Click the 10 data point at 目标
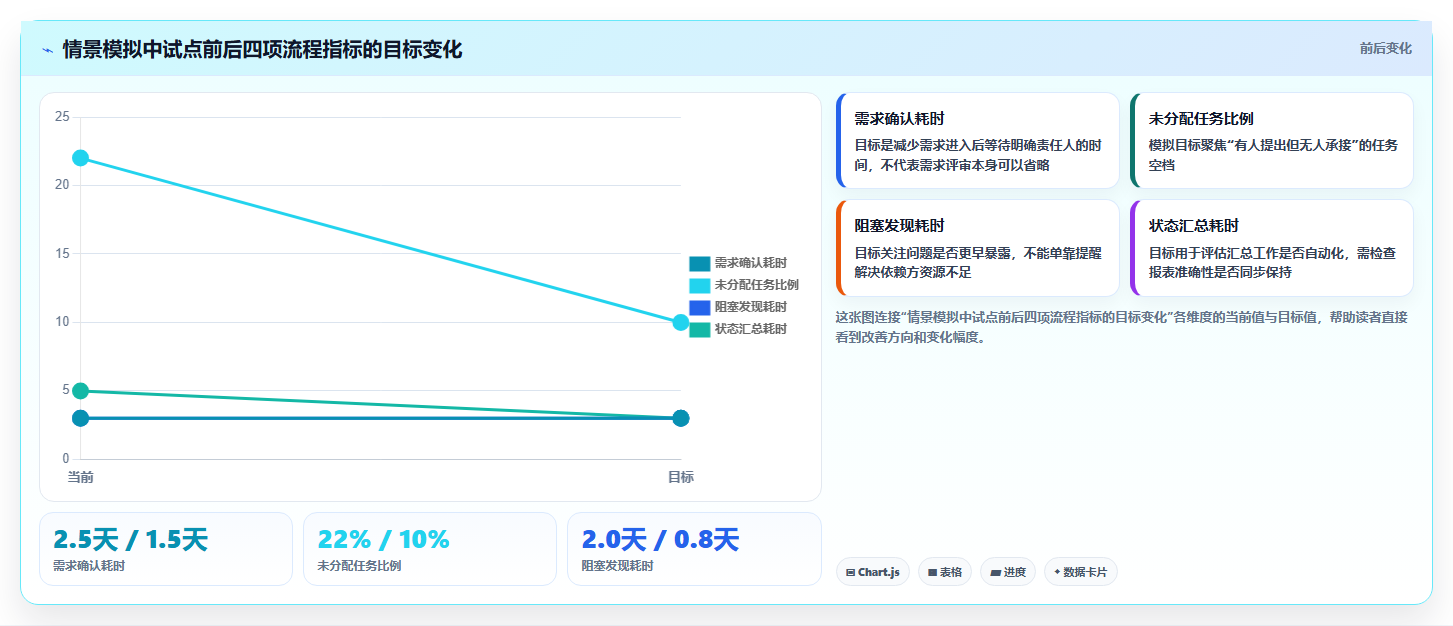The height and width of the screenshot is (626, 1453). 681,322
